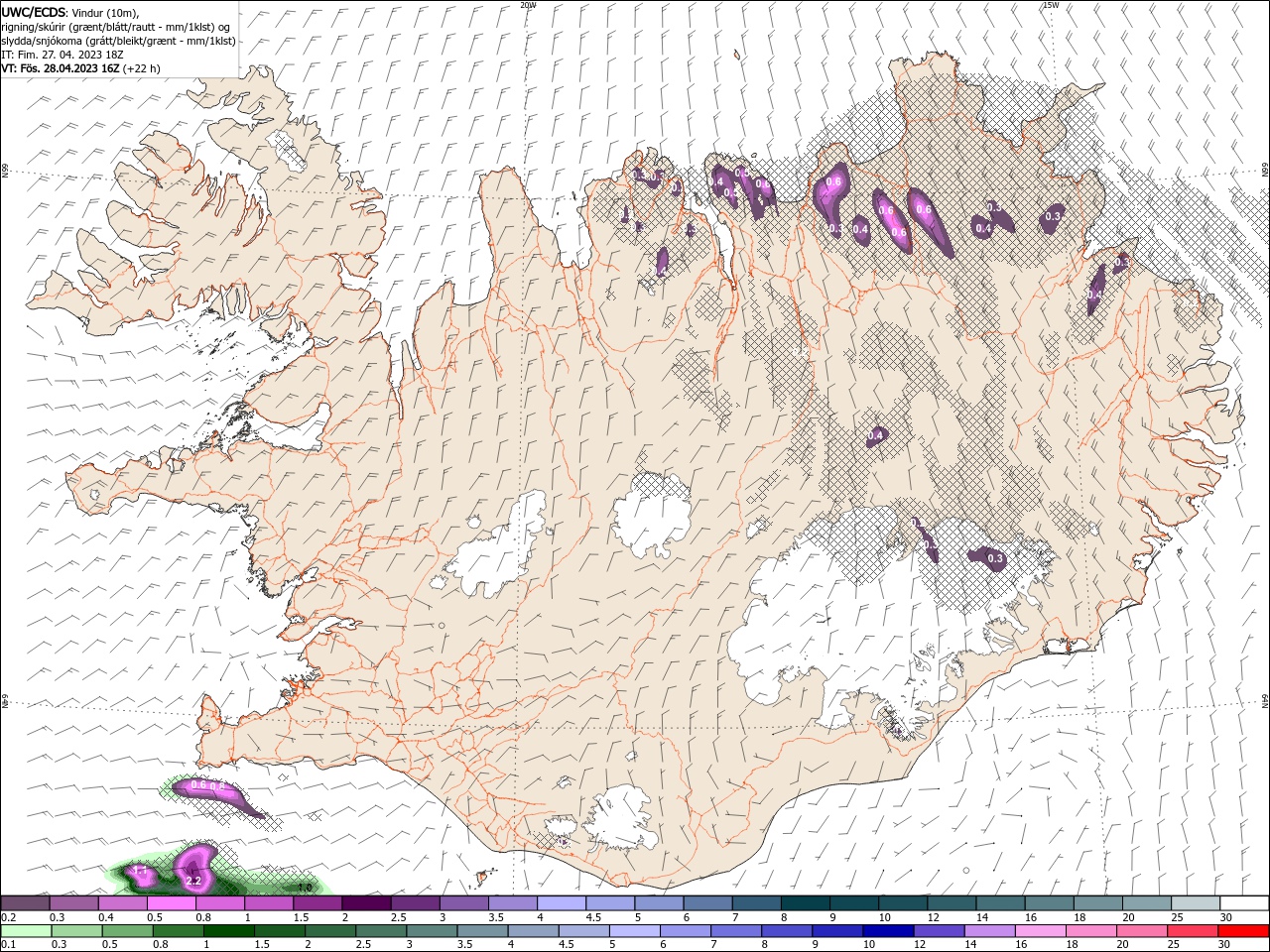Click the '0.1' label under the rain legend
Viewport: 1270px width, 952px height.
coord(9,944)
